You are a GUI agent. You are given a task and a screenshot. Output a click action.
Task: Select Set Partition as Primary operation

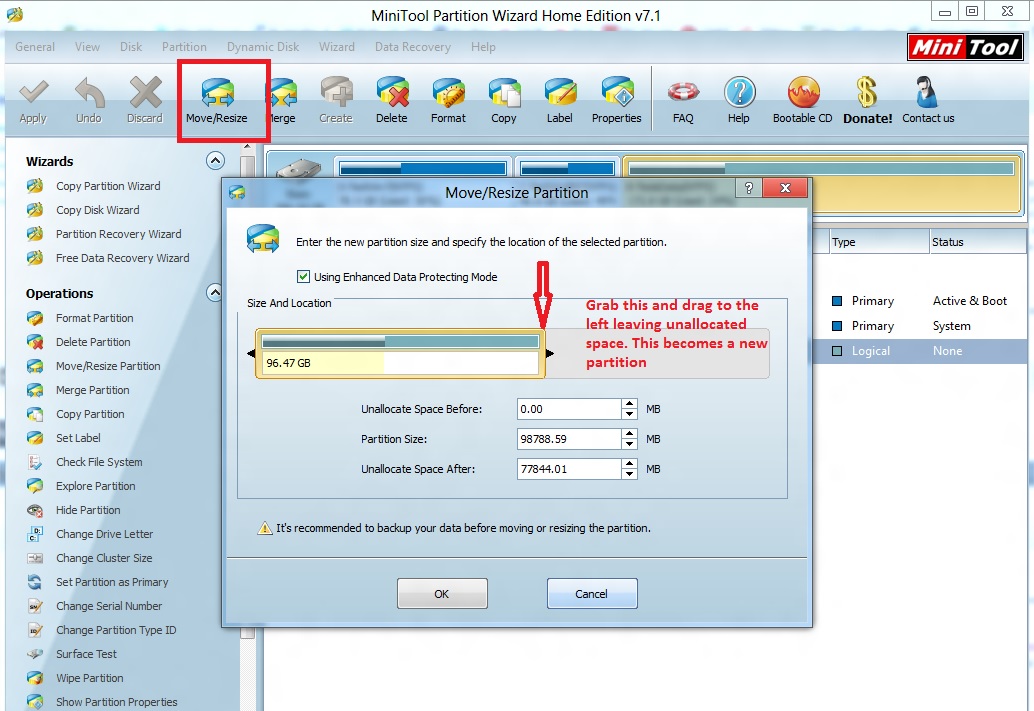point(112,582)
